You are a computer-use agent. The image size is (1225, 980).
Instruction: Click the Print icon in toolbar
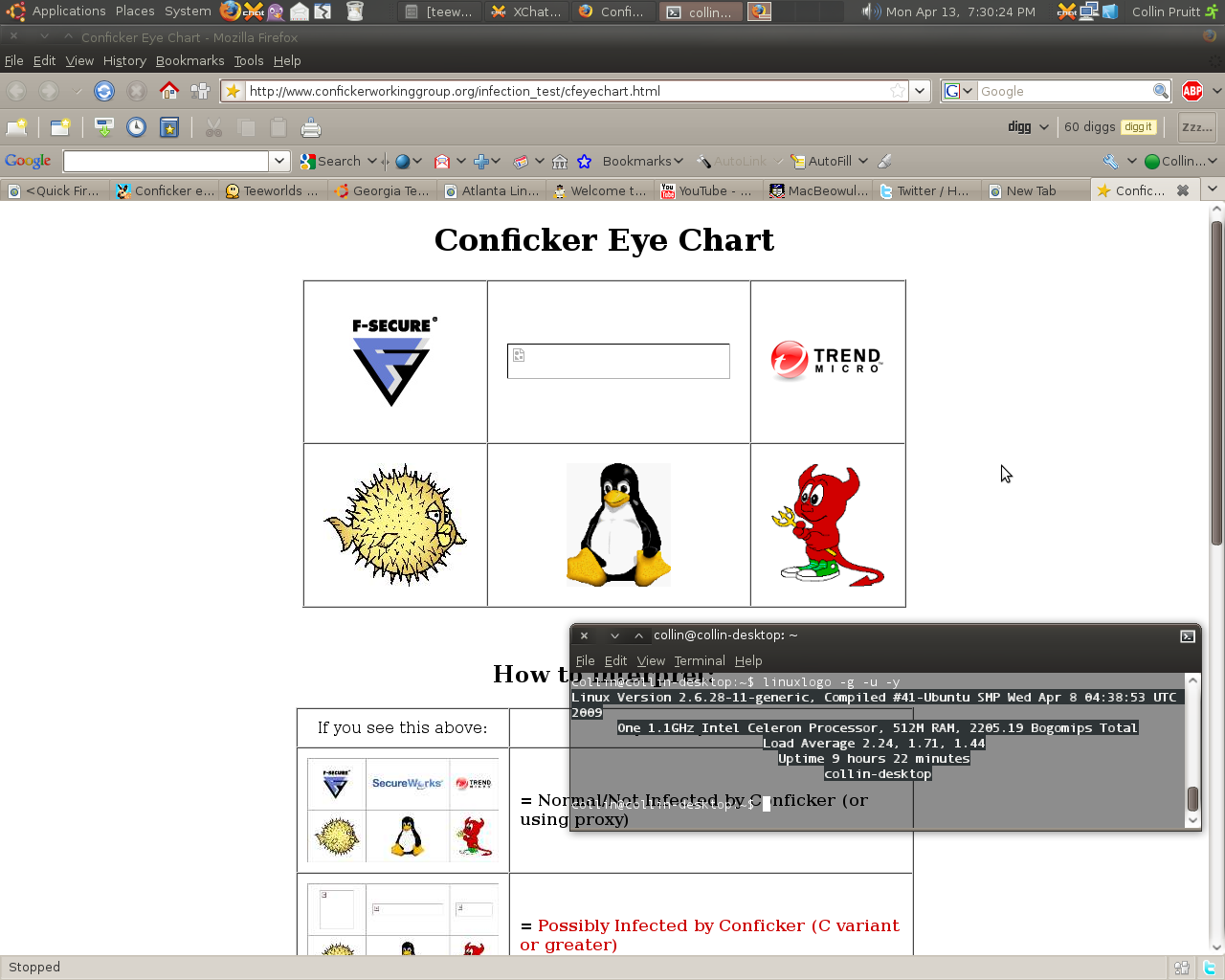click(311, 127)
